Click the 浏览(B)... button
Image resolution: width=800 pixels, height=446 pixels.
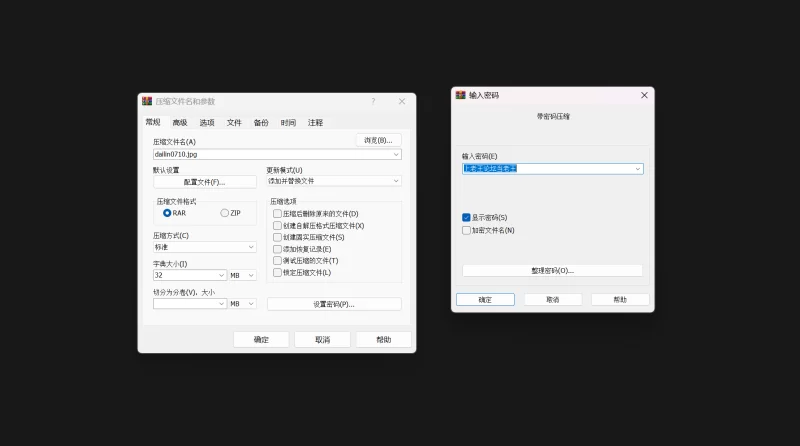378,140
